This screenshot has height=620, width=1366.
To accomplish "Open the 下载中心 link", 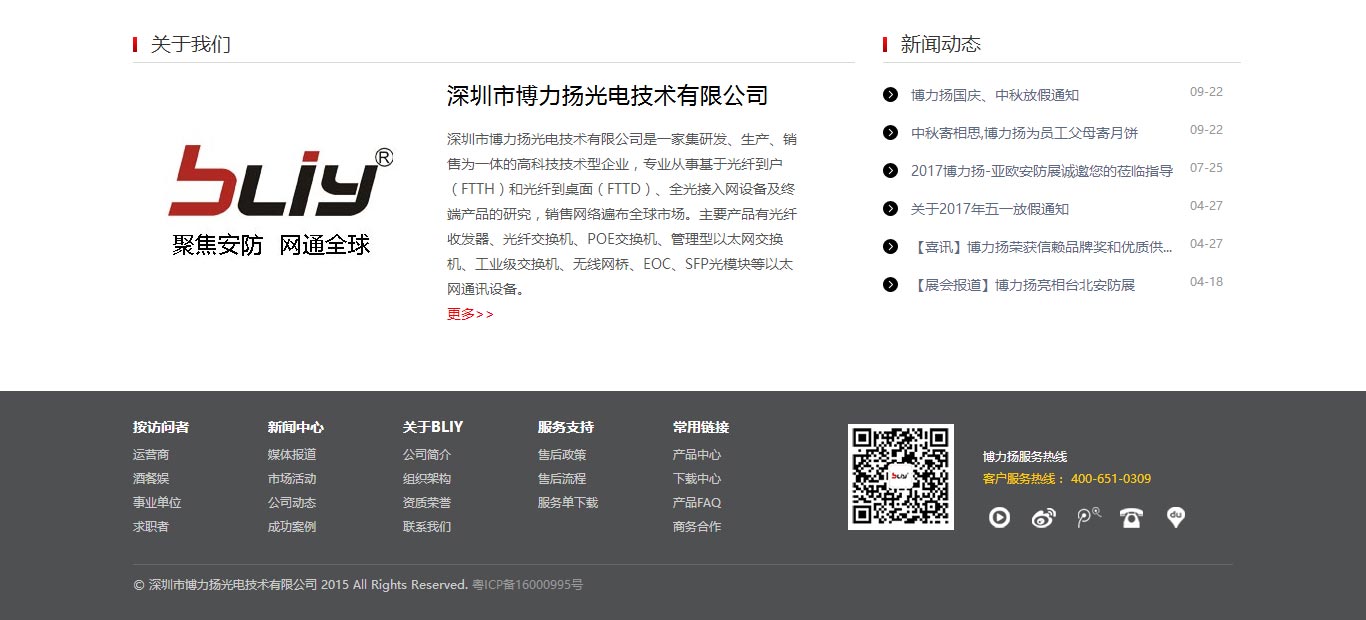I will (697, 478).
